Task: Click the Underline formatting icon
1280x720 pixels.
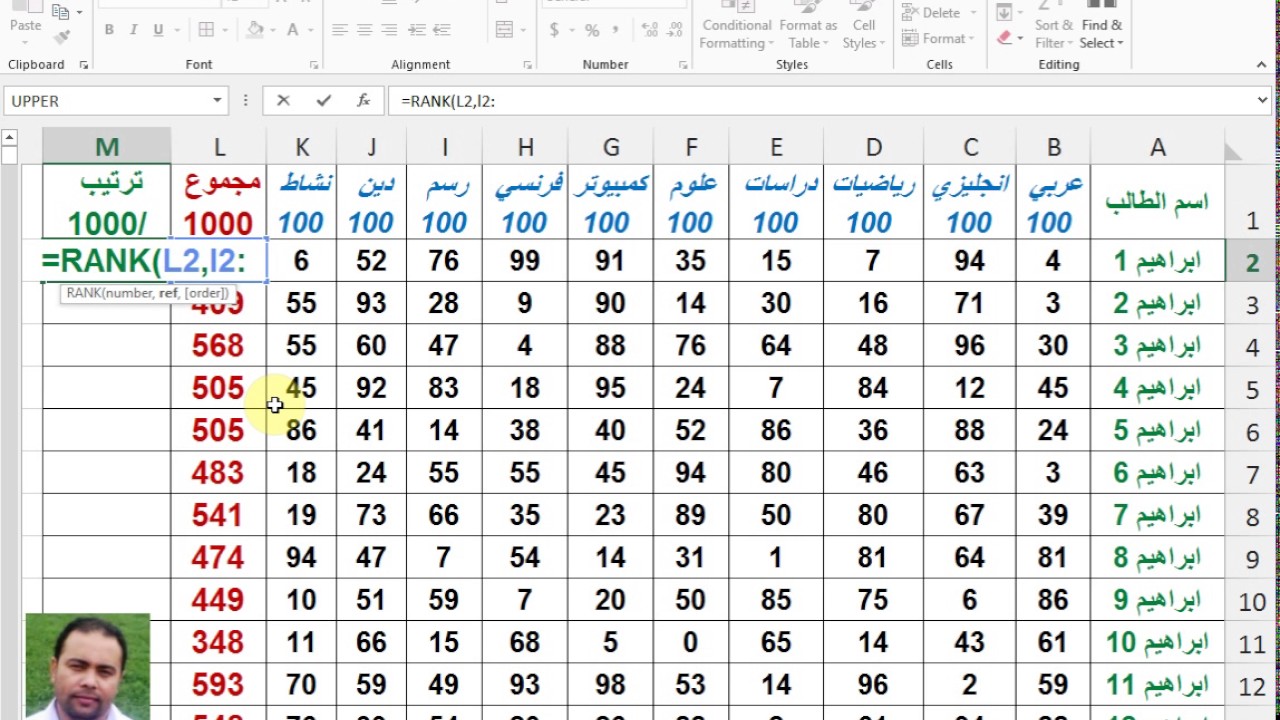Action: tap(158, 30)
